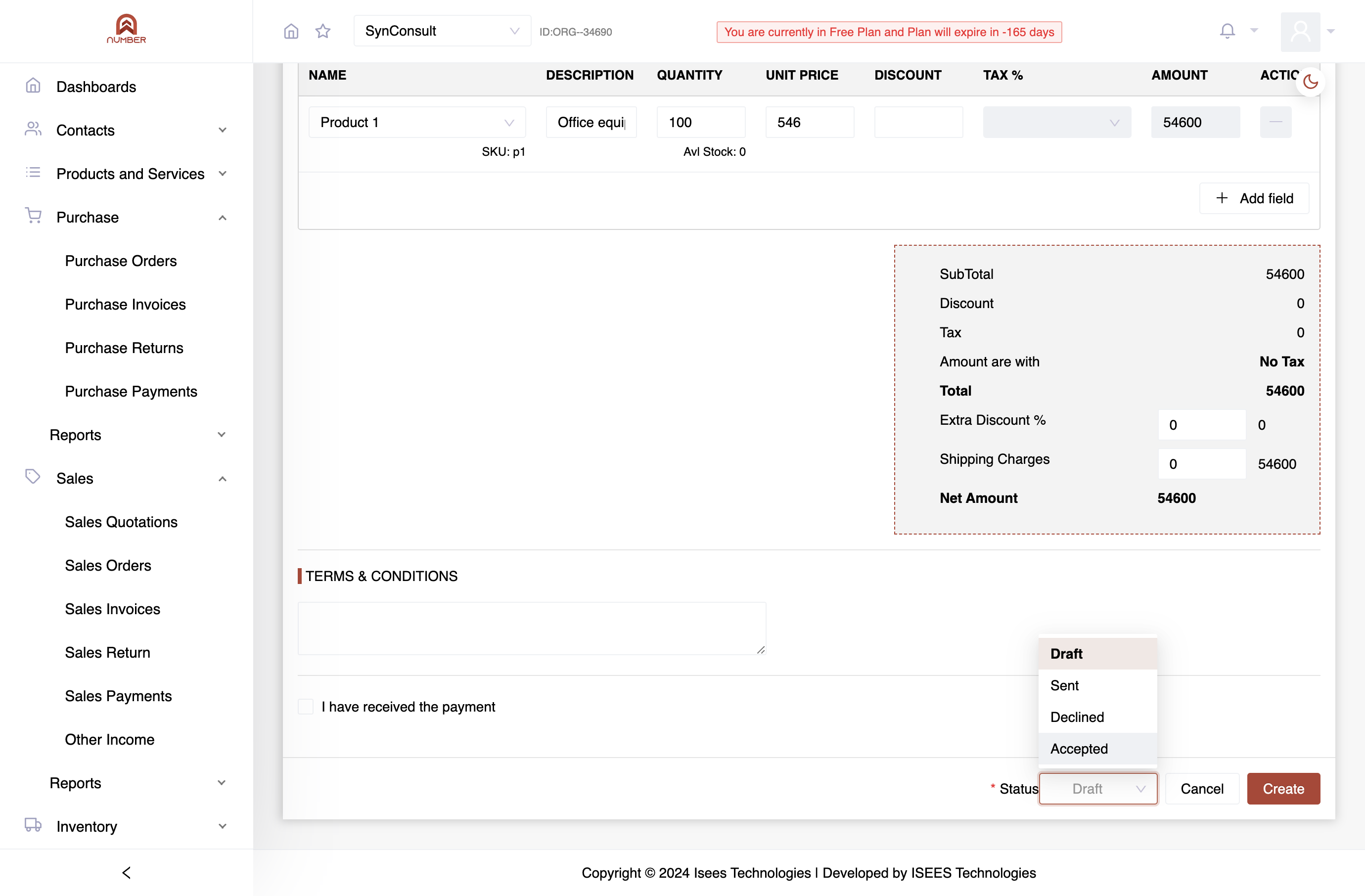Screen dimensions: 1365x896
Task: Click the Add field button
Action: [1254, 198]
